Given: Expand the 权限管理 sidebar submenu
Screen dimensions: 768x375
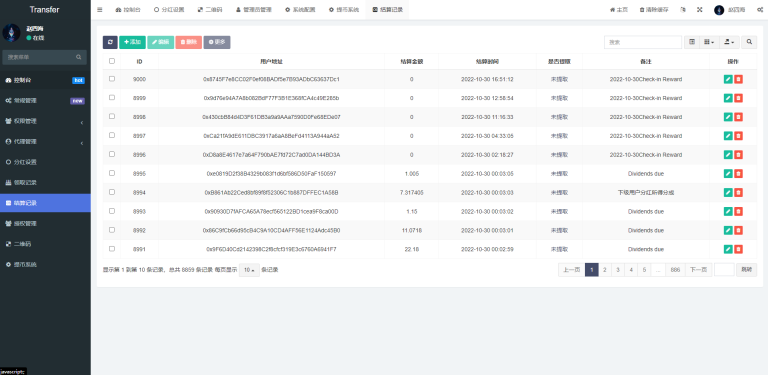Looking at the screenshot, I should click(x=45, y=121).
